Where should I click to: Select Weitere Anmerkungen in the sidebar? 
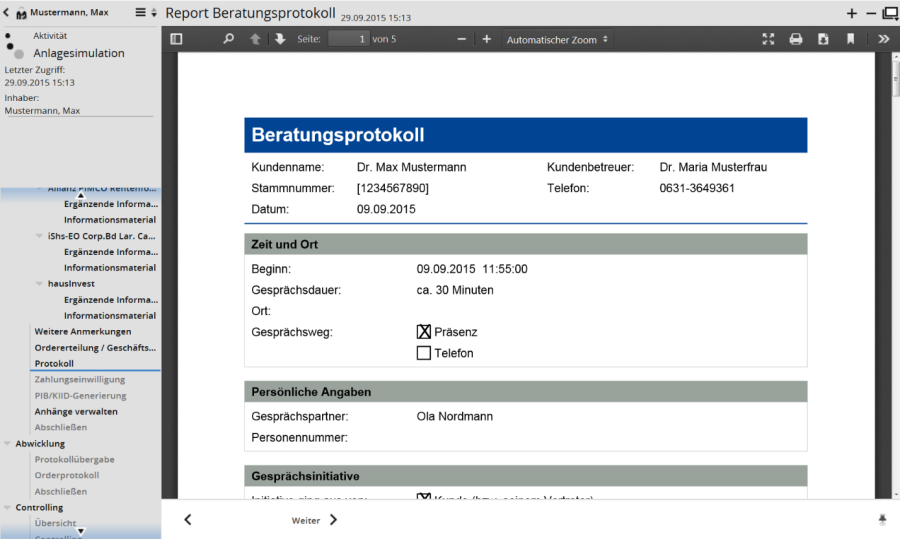82,332
